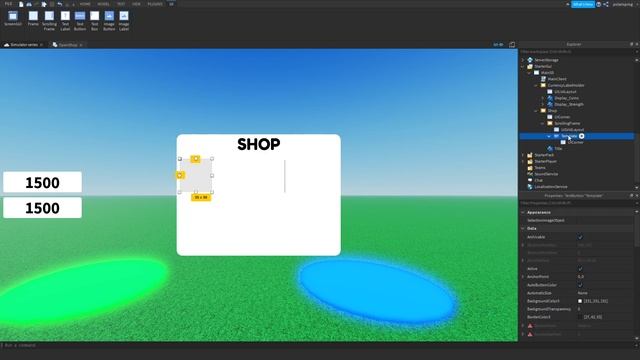Toggle the Active property checkbox
This screenshot has height=360, width=640.
(580, 269)
